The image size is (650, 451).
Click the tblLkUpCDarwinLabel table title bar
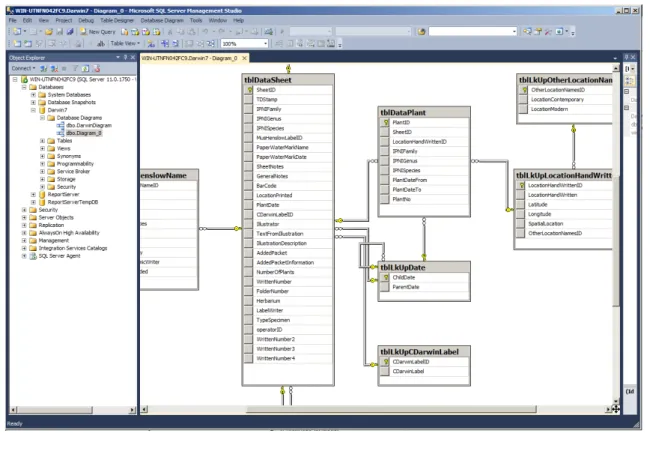[x=424, y=352]
